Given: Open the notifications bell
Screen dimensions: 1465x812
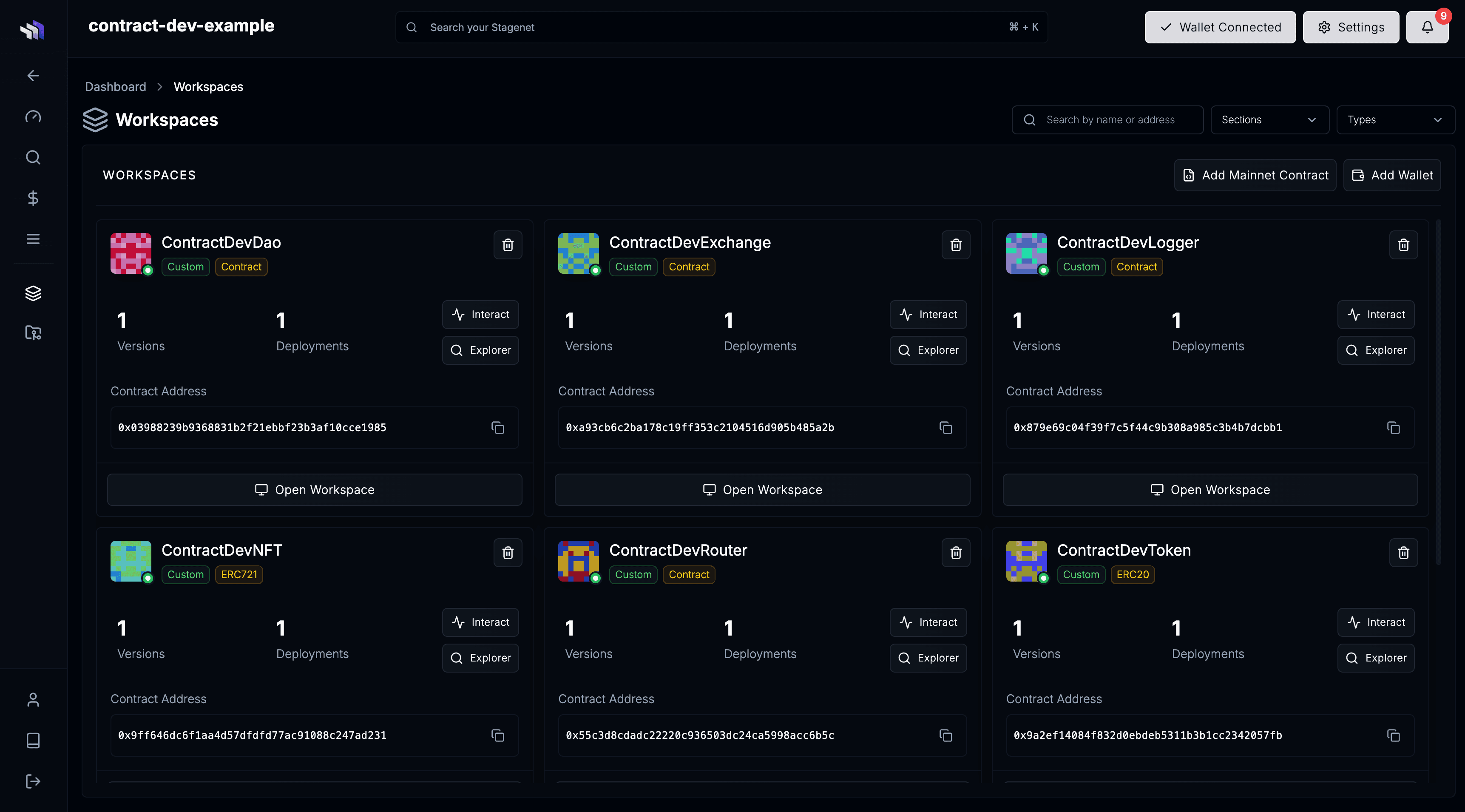Looking at the screenshot, I should tap(1427, 27).
